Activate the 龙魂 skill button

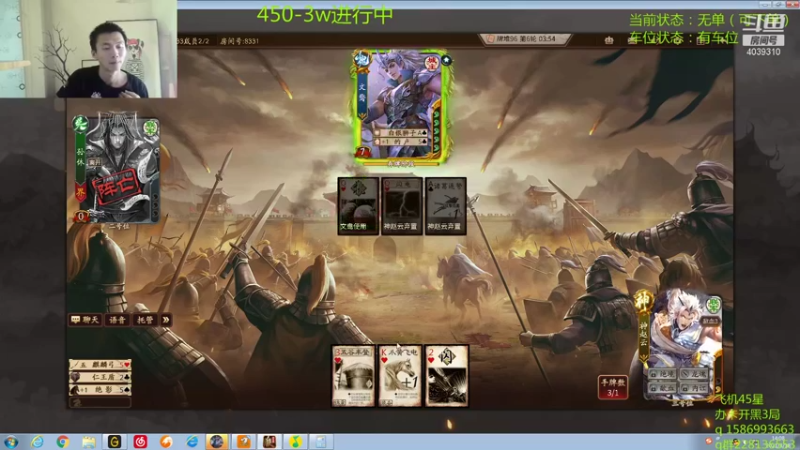[695, 374]
